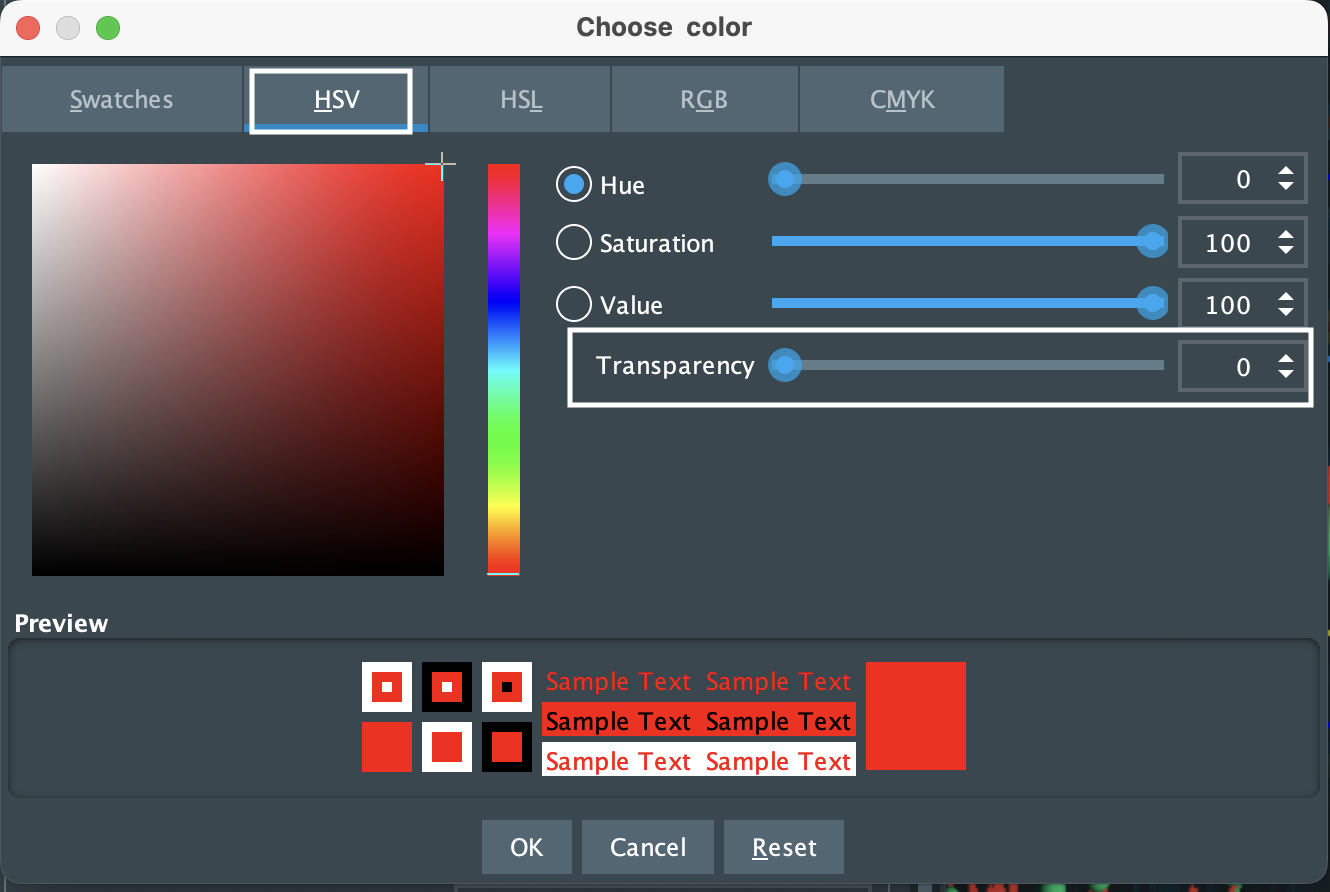Click the large red preview swatch

pos(915,716)
